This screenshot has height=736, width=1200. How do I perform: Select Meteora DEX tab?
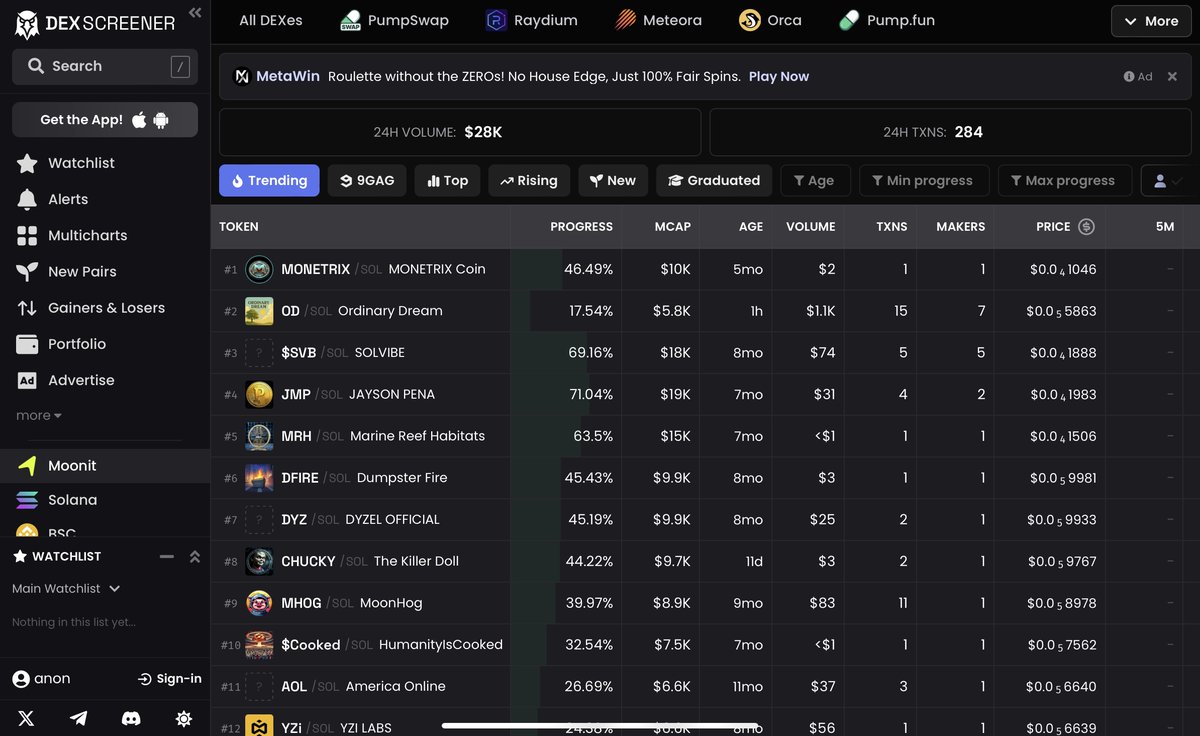[657, 20]
